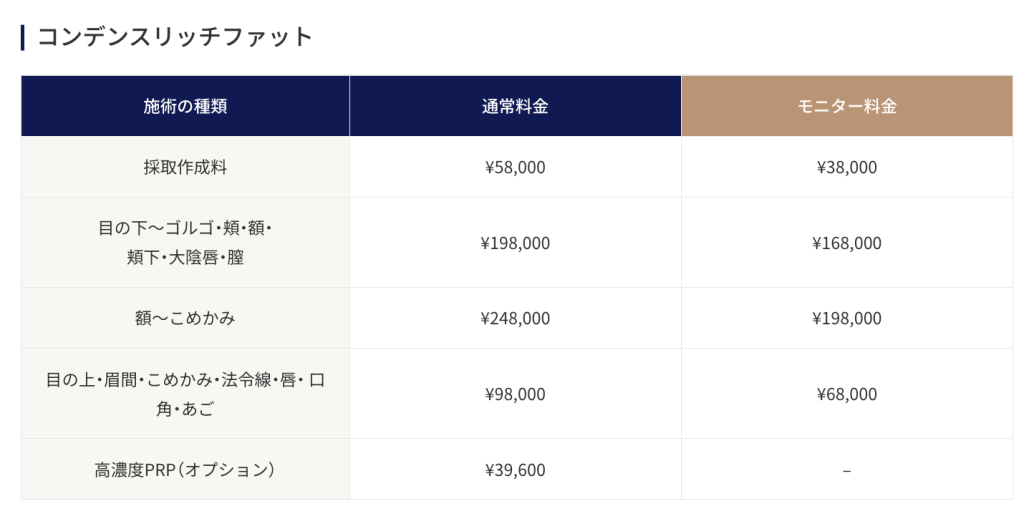The width and height of the screenshot is (1024, 524).
Task: Click the 採取作成料 row label
Action: click(x=185, y=167)
